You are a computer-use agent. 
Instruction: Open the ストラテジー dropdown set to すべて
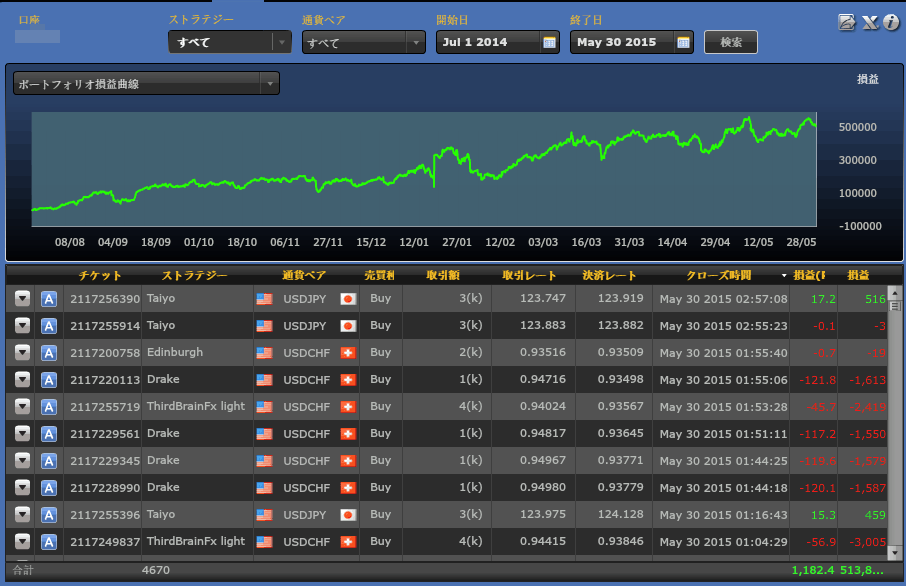pos(230,42)
